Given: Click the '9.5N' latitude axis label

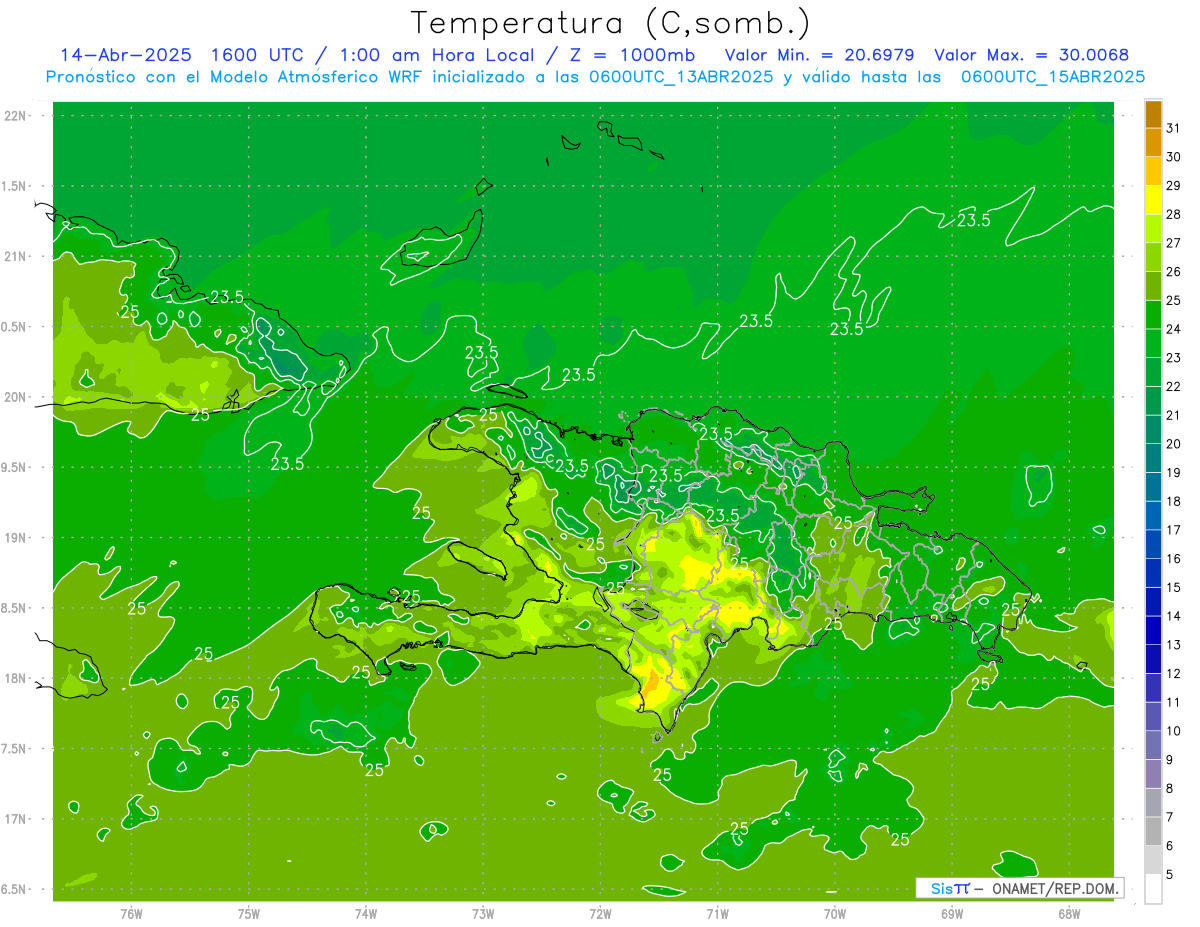Looking at the screenshot, I should [x=15, y=467].
